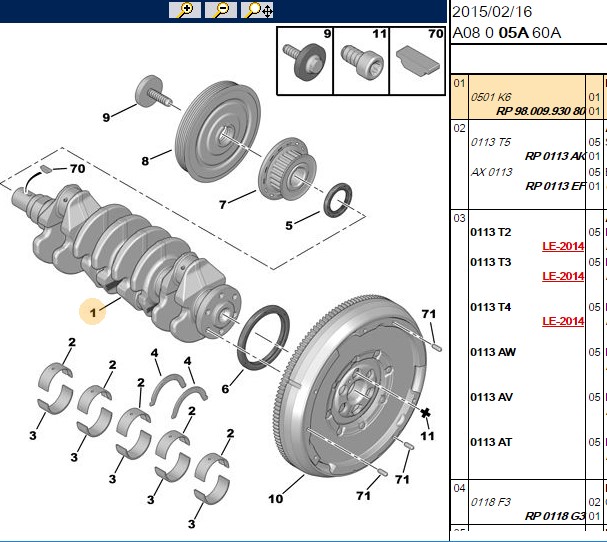
Task: Click catalog code A08 0 05A 60A
Action: 506,33
